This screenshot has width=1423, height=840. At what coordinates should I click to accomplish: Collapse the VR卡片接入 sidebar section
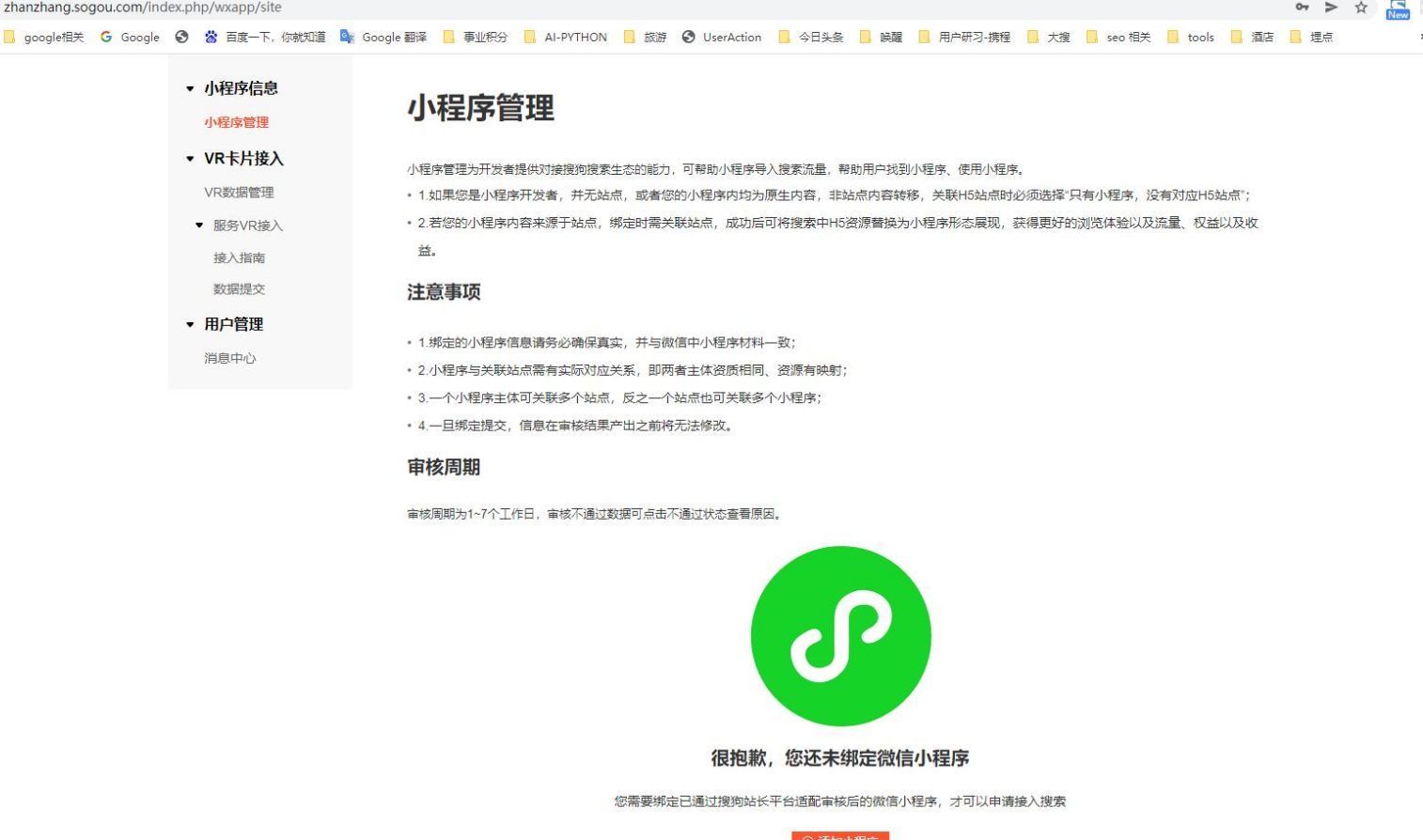click(x=190, y=159)
